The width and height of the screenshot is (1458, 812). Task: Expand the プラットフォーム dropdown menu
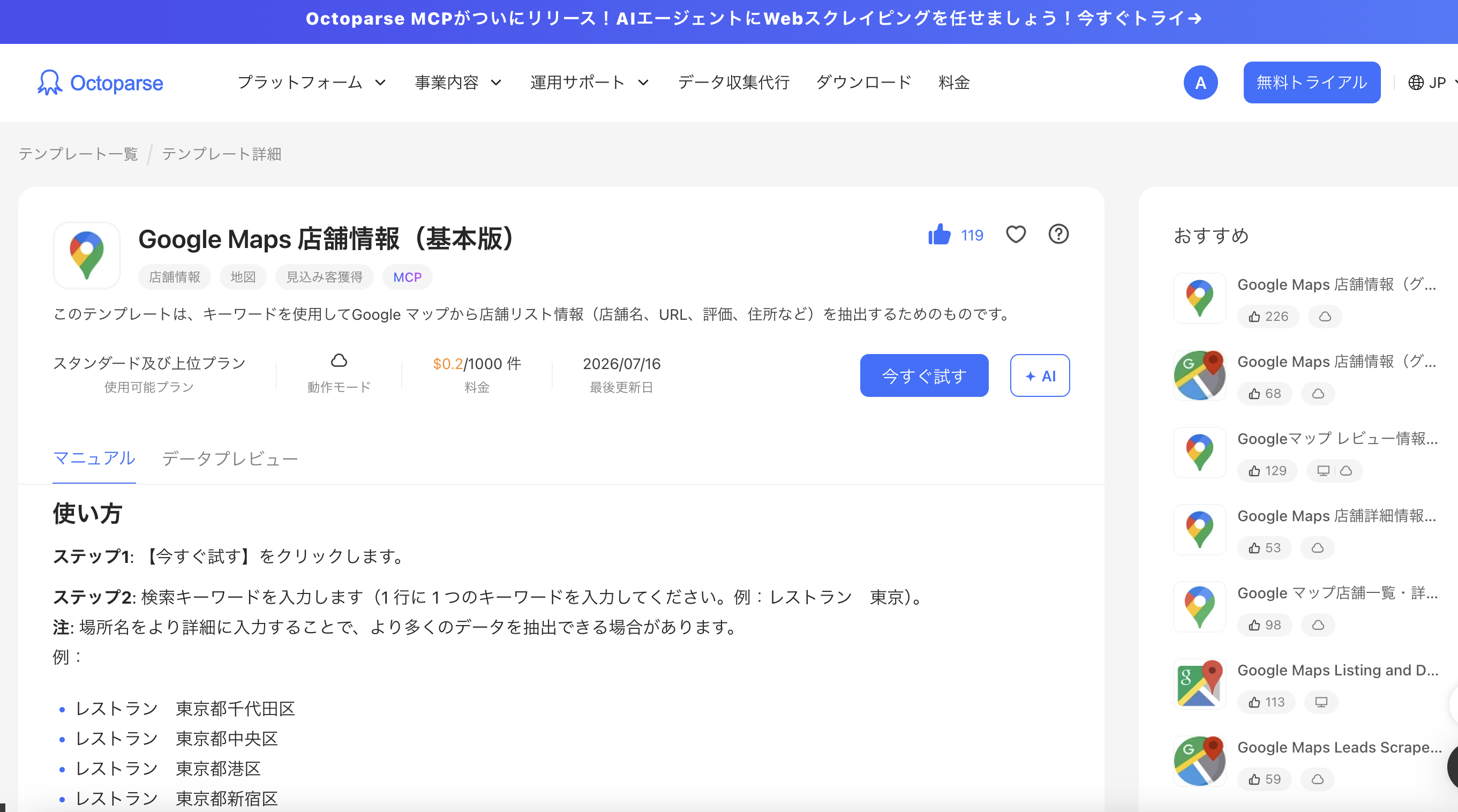(x=312, y=82)
